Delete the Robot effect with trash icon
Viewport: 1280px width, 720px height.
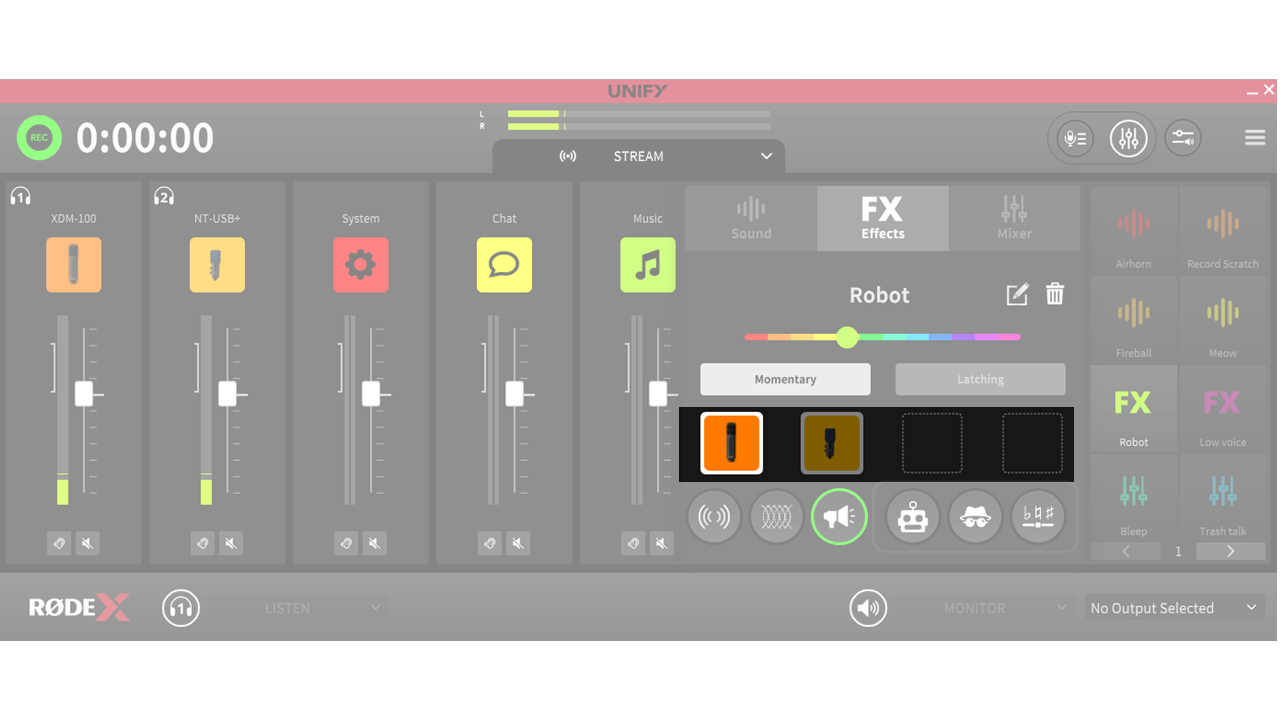coord(1055,294)
